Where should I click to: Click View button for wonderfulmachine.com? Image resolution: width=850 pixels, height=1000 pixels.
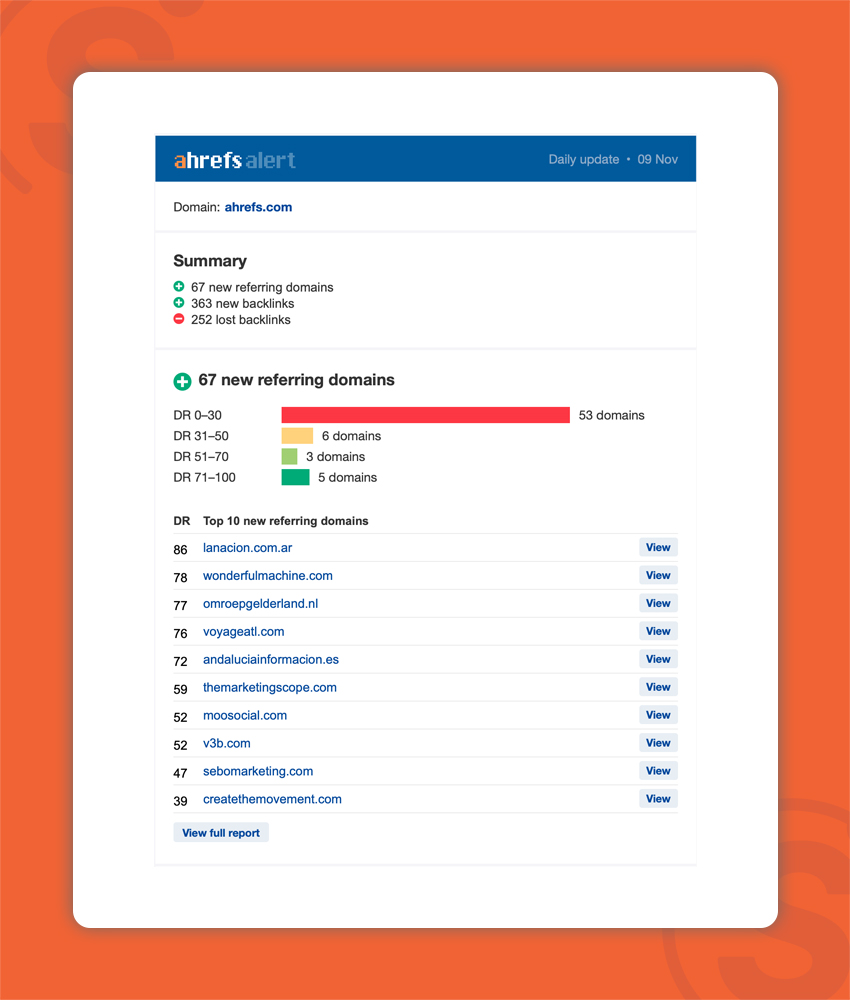pos(658,575)
